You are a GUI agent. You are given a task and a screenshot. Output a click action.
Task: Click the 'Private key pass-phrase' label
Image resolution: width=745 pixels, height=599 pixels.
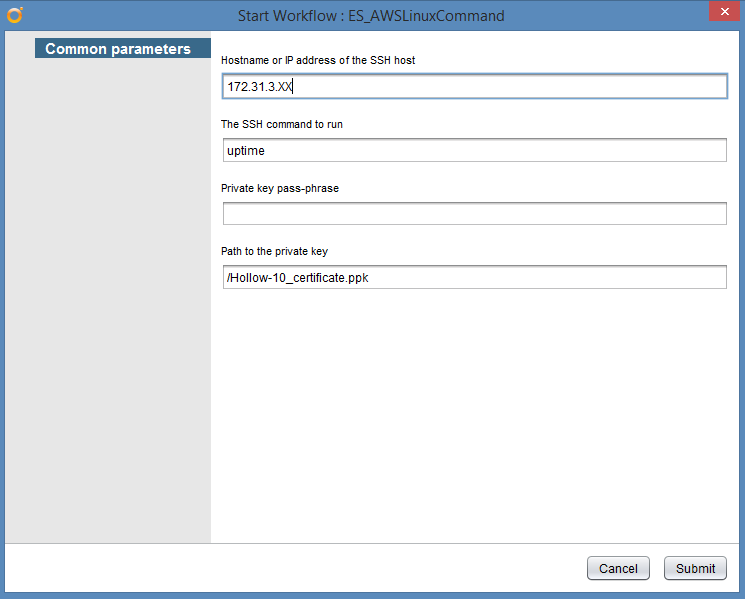pyautogui.click(x=280, y=188)
